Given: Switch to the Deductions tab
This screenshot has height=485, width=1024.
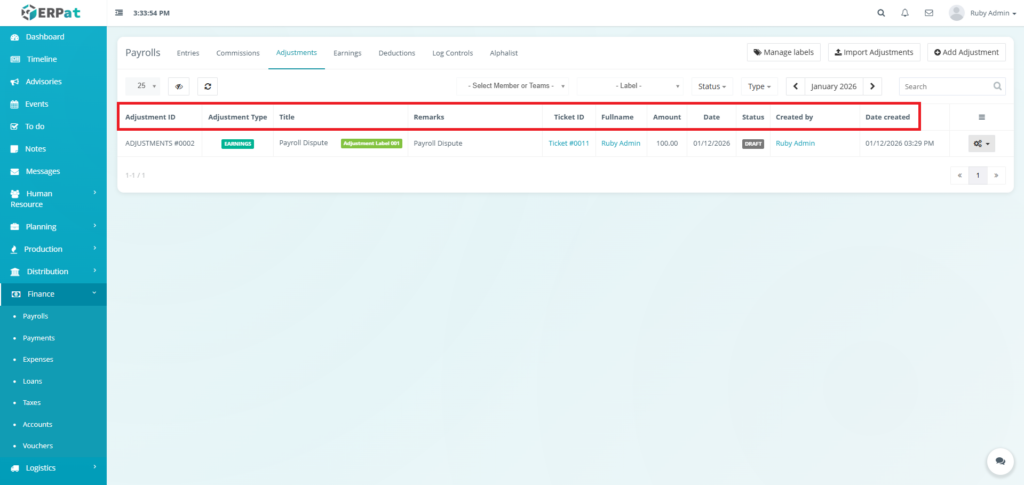Looking at the screenshot, I should tap(396, 53).
